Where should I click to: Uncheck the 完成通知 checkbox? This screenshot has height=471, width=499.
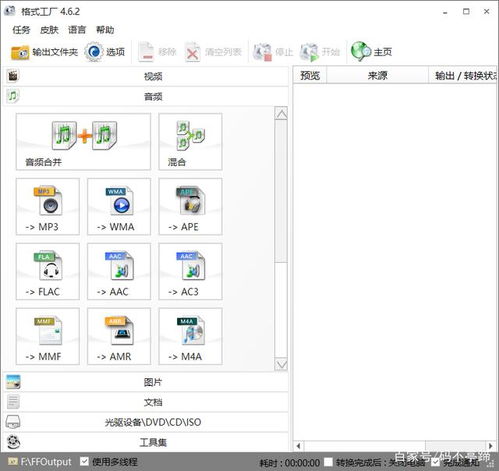(x=435, y=462)
